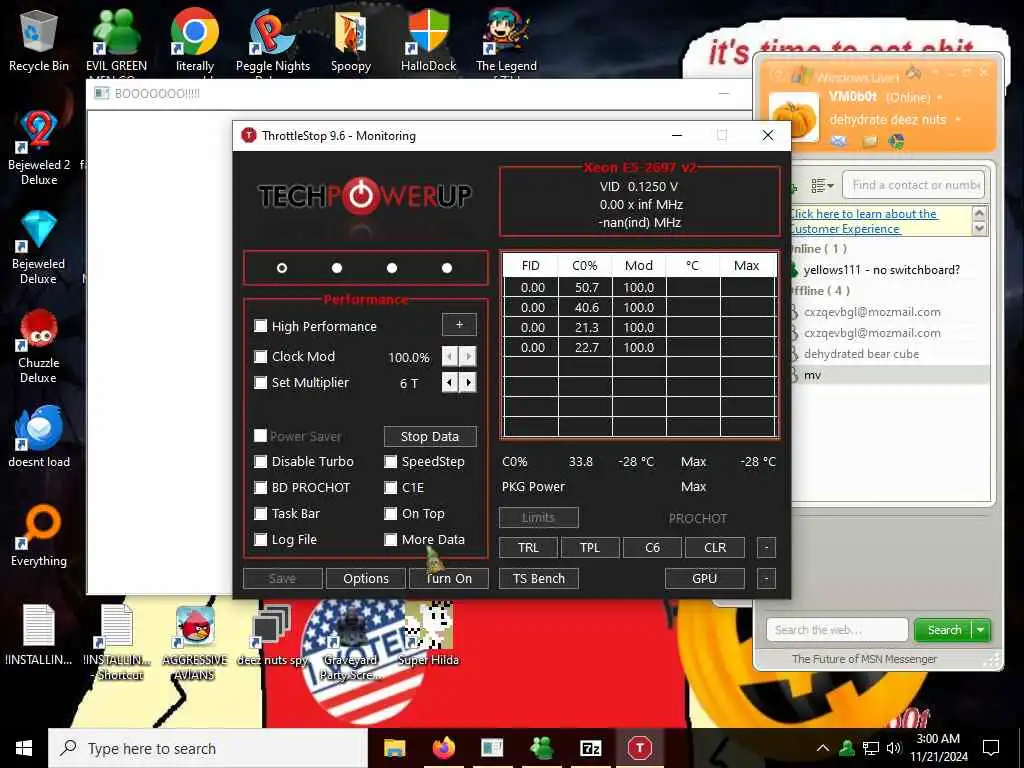Select contact 'yellows111 - no switchboard?'
The image size is (1024, 768).
pyautogui.click(x=882, y=270)
